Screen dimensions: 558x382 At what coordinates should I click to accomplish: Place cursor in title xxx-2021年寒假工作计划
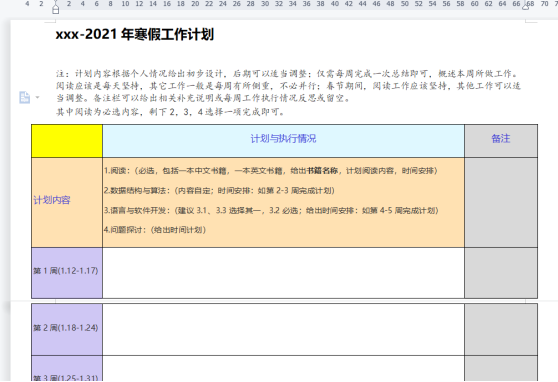(x=135, y=35)
